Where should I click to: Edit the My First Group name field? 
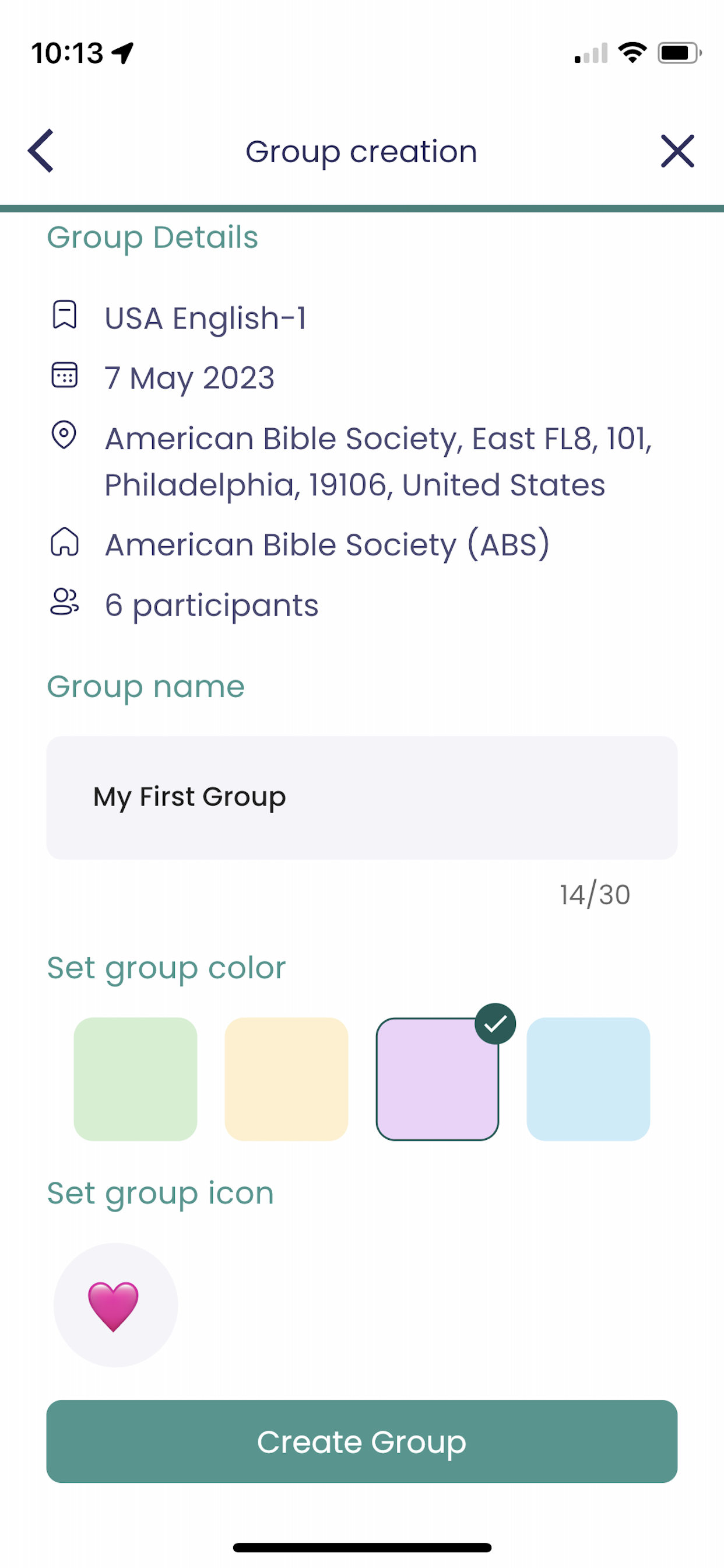click(362, 797)
